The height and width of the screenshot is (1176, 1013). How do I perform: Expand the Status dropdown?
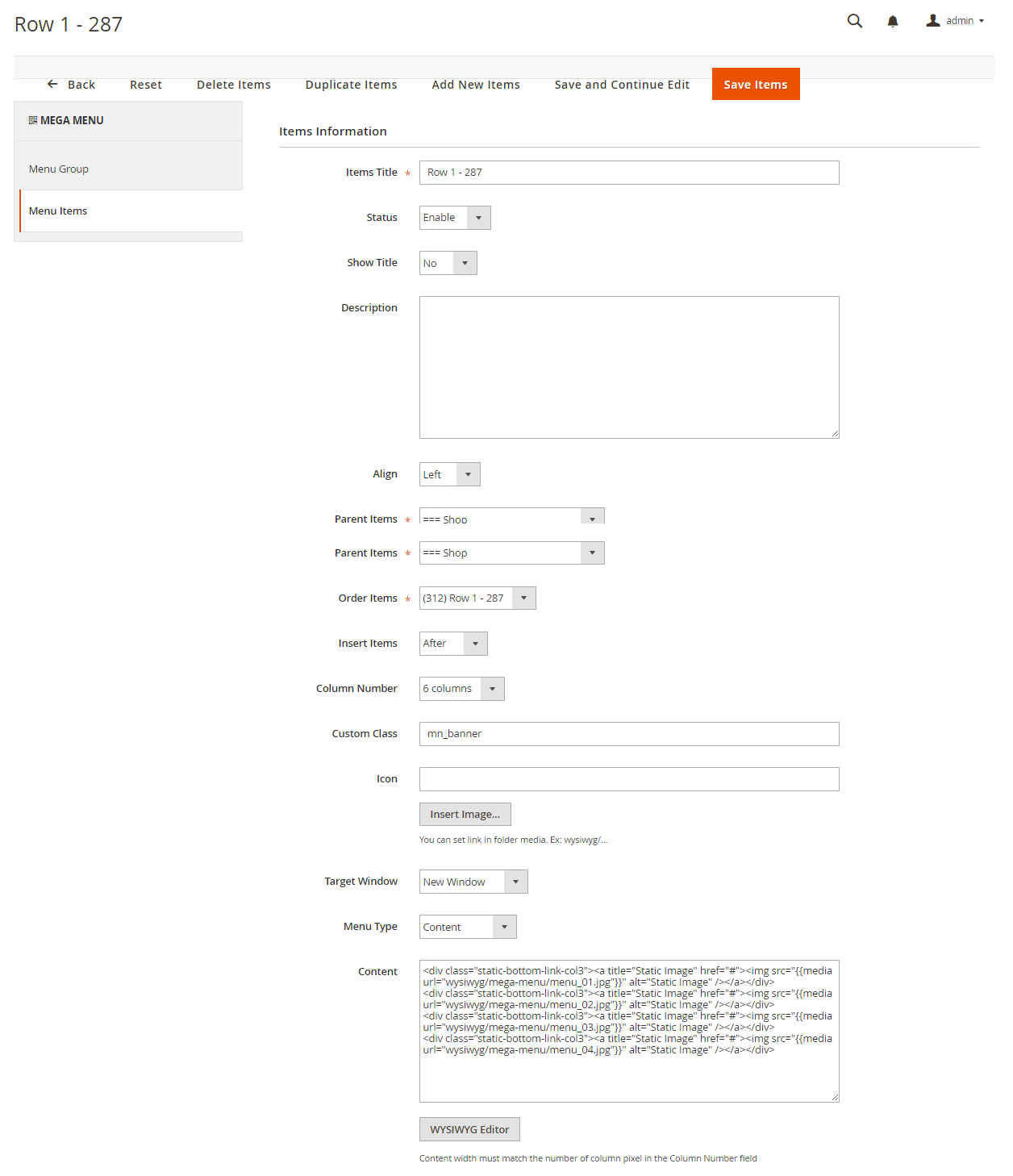click(x=455, y=218)
